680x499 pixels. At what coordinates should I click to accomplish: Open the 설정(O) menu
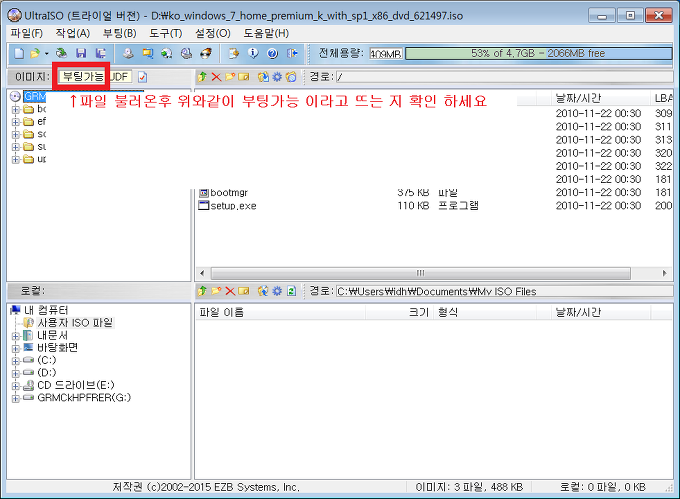pyautogui.click(x=212, y=33)
